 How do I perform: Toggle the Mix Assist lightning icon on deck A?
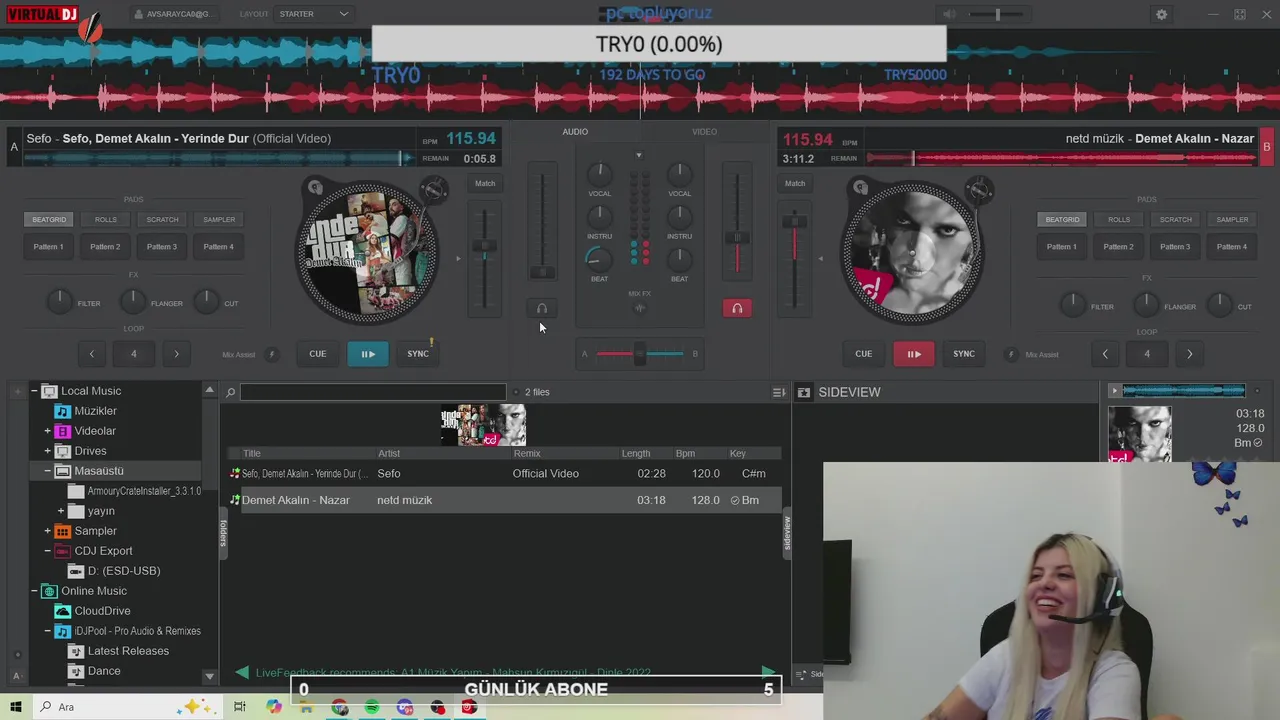click(x=271, y=354)
